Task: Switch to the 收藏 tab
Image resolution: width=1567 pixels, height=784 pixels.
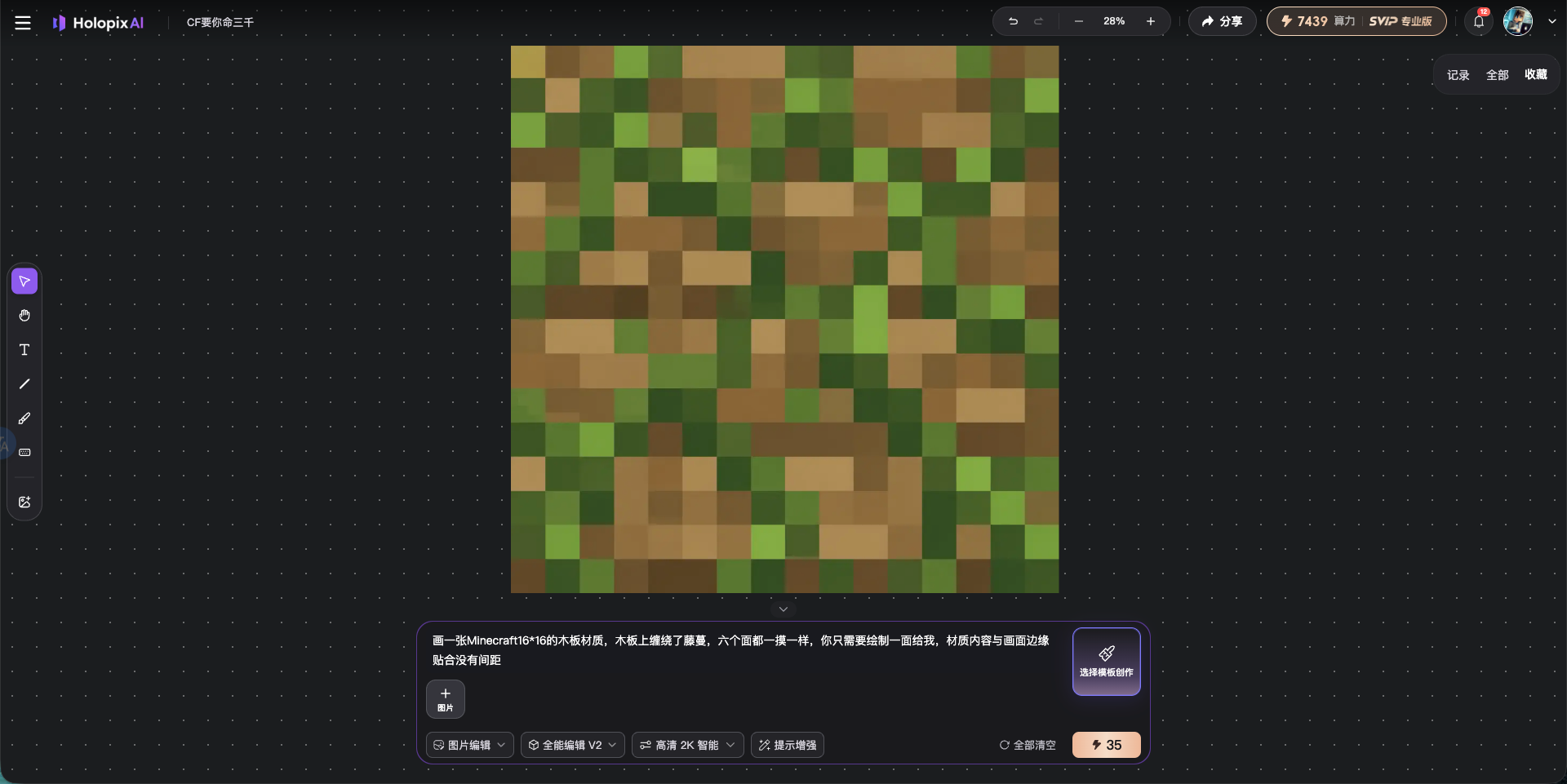Action: coord(1536,75)
